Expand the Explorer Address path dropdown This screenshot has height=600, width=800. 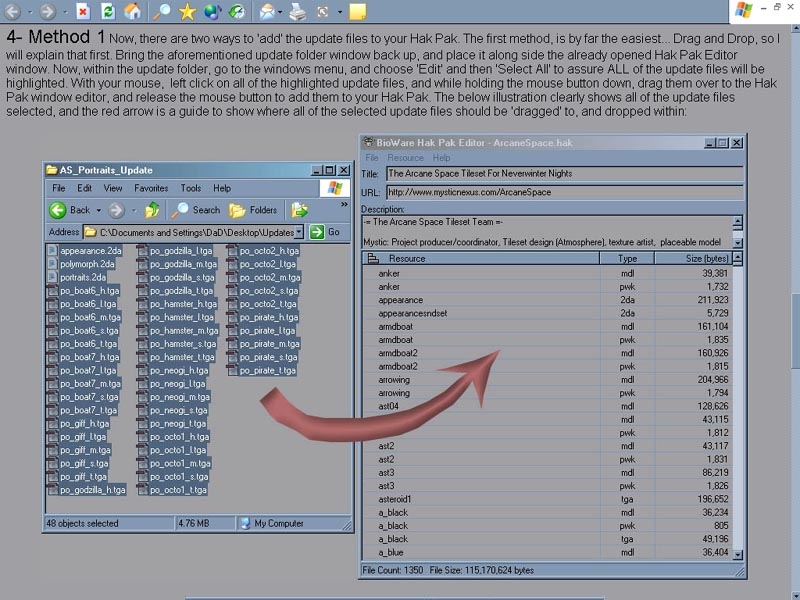(x=298, y=232)
